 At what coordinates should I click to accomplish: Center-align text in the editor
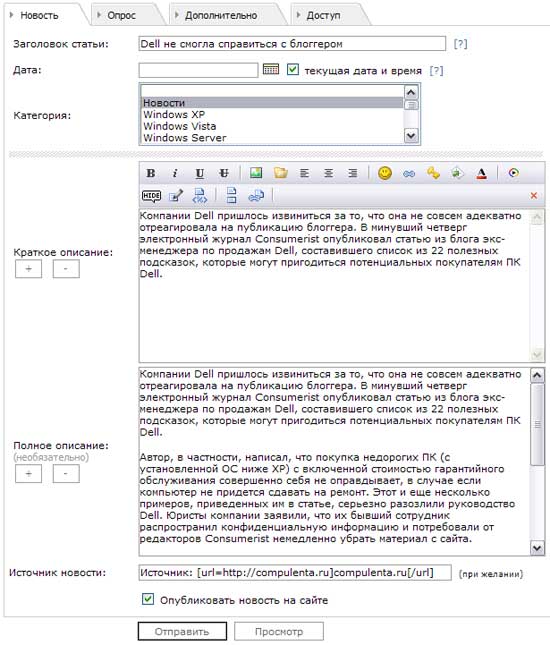[328, 173]
